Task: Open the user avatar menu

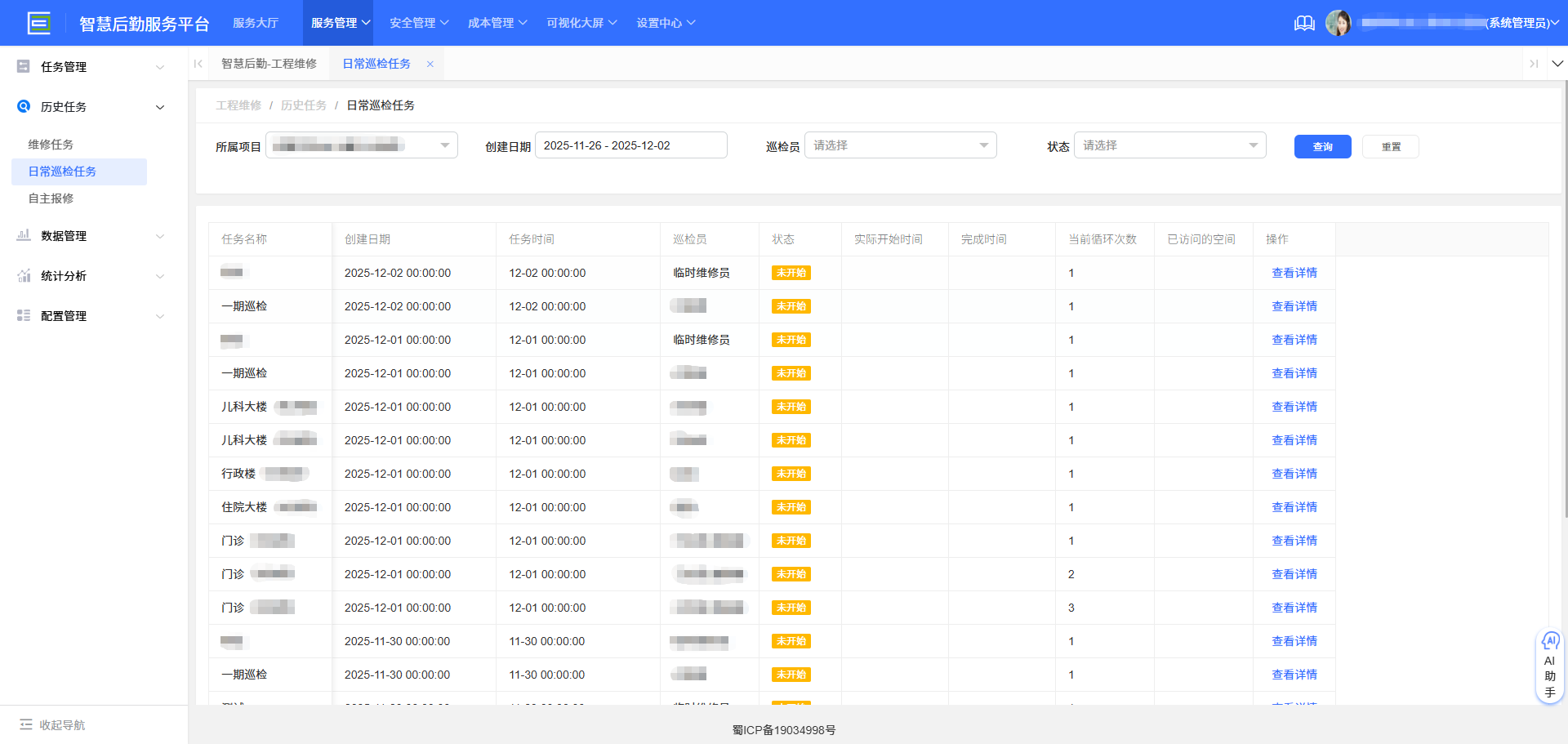Action: [x=1339, y=23]
